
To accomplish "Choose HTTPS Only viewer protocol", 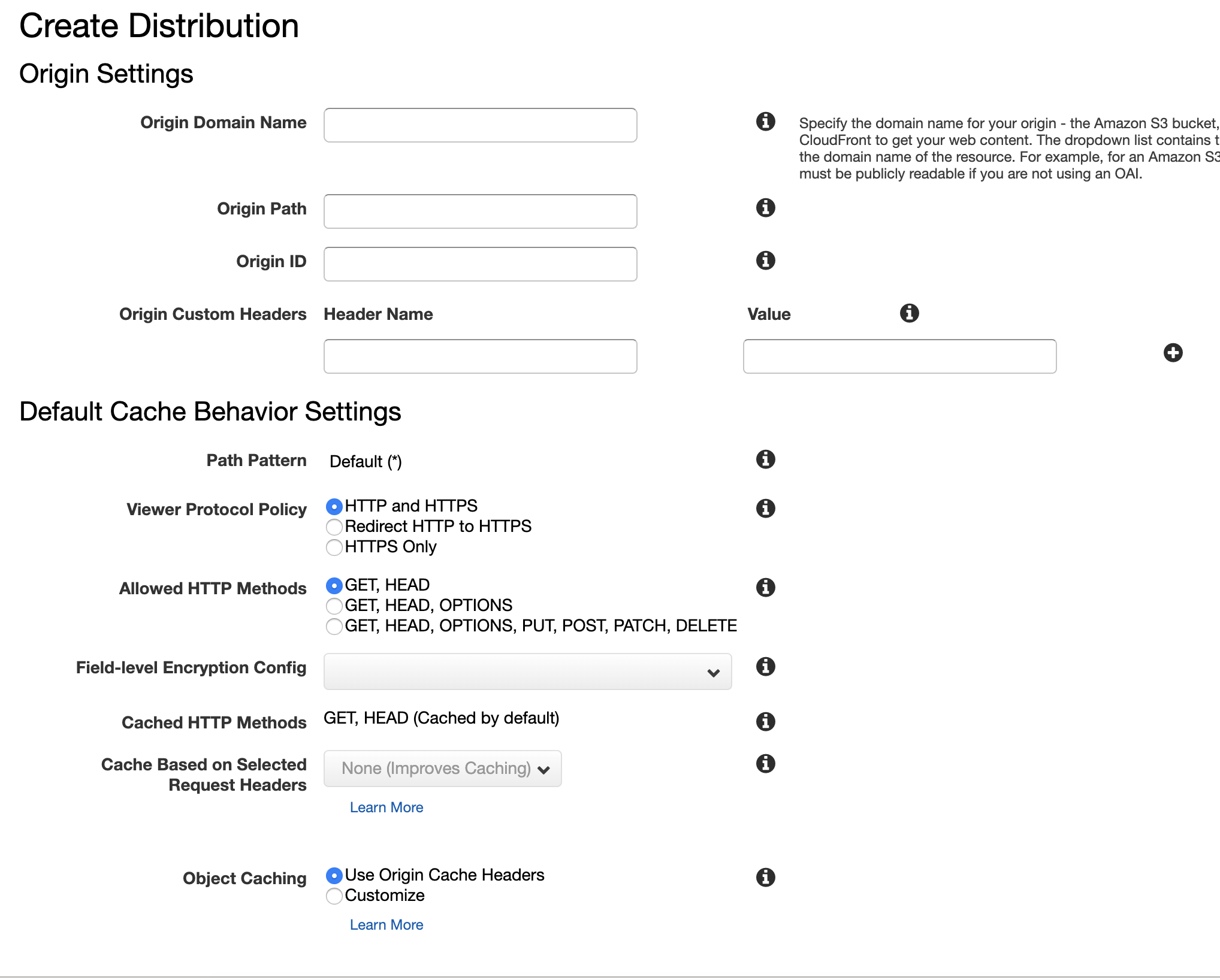I will (x=334, y=548).
